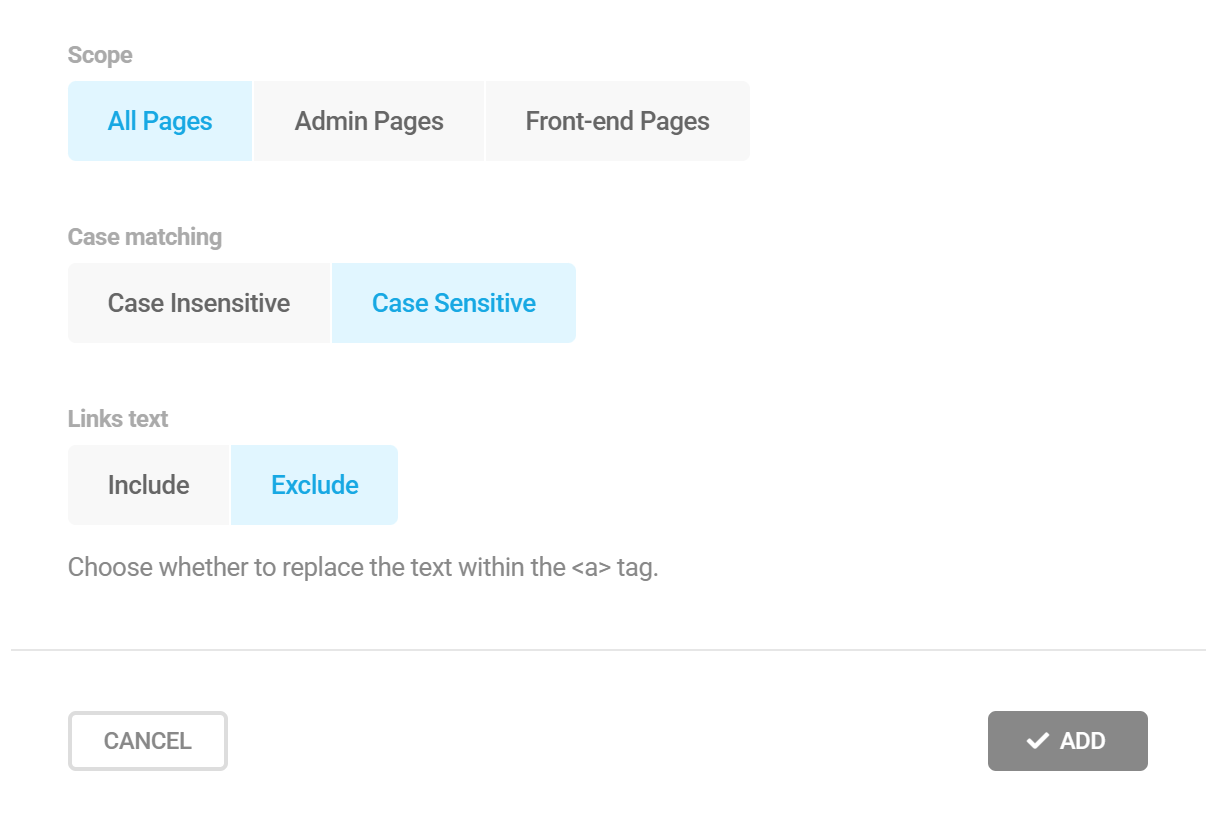
Task: Choose Front-end Pages as the scope
Action: click(616, 120)
